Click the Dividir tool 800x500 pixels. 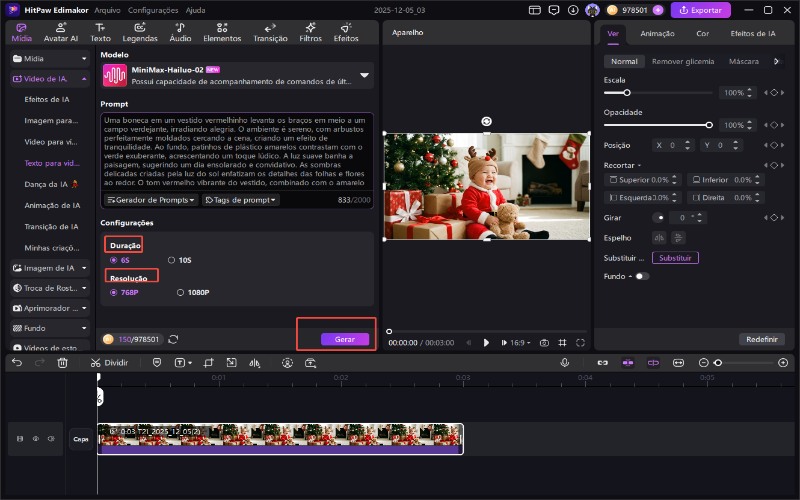coord(110,363)
